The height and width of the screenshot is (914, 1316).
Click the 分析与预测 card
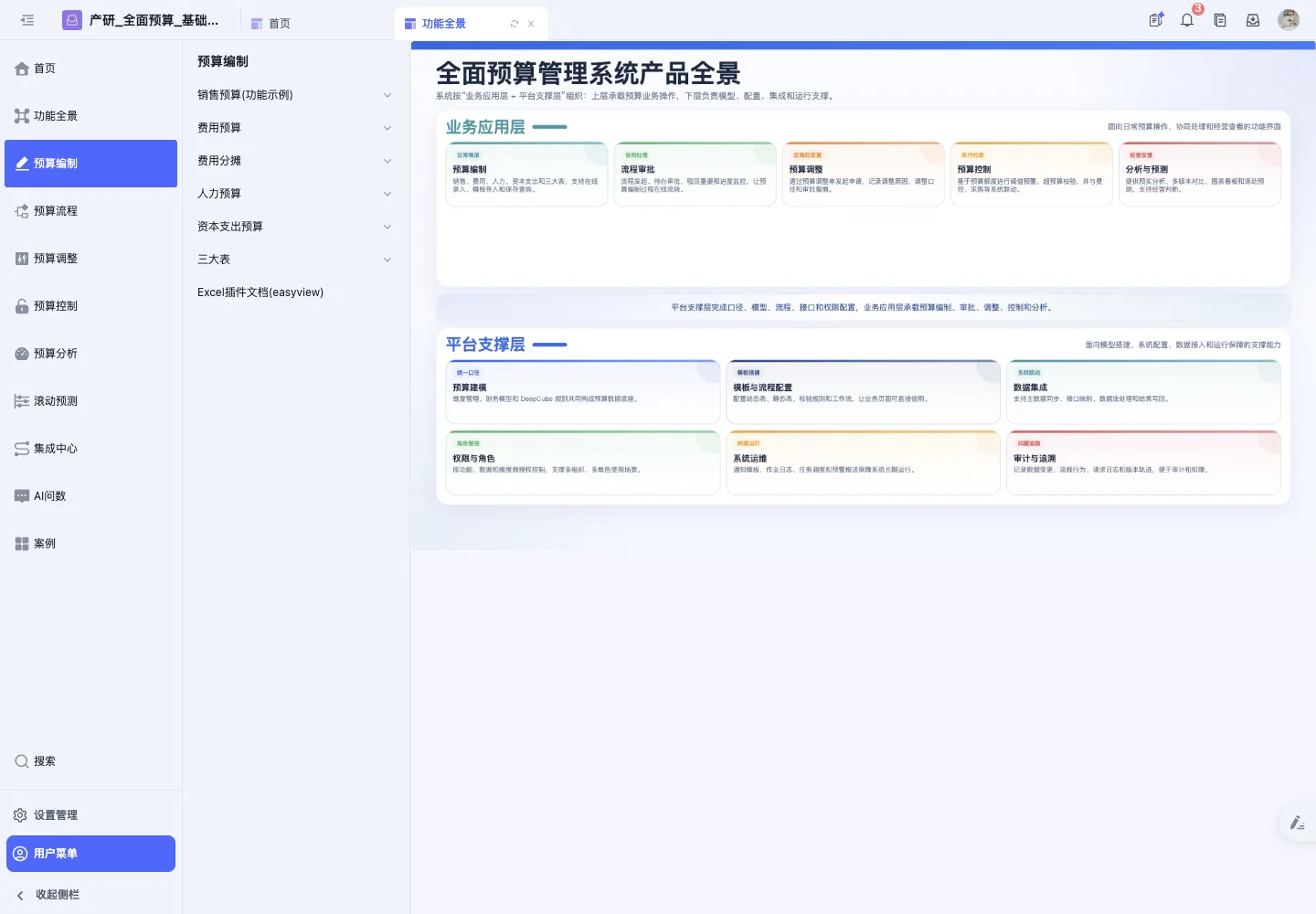tap(1200, 174)
